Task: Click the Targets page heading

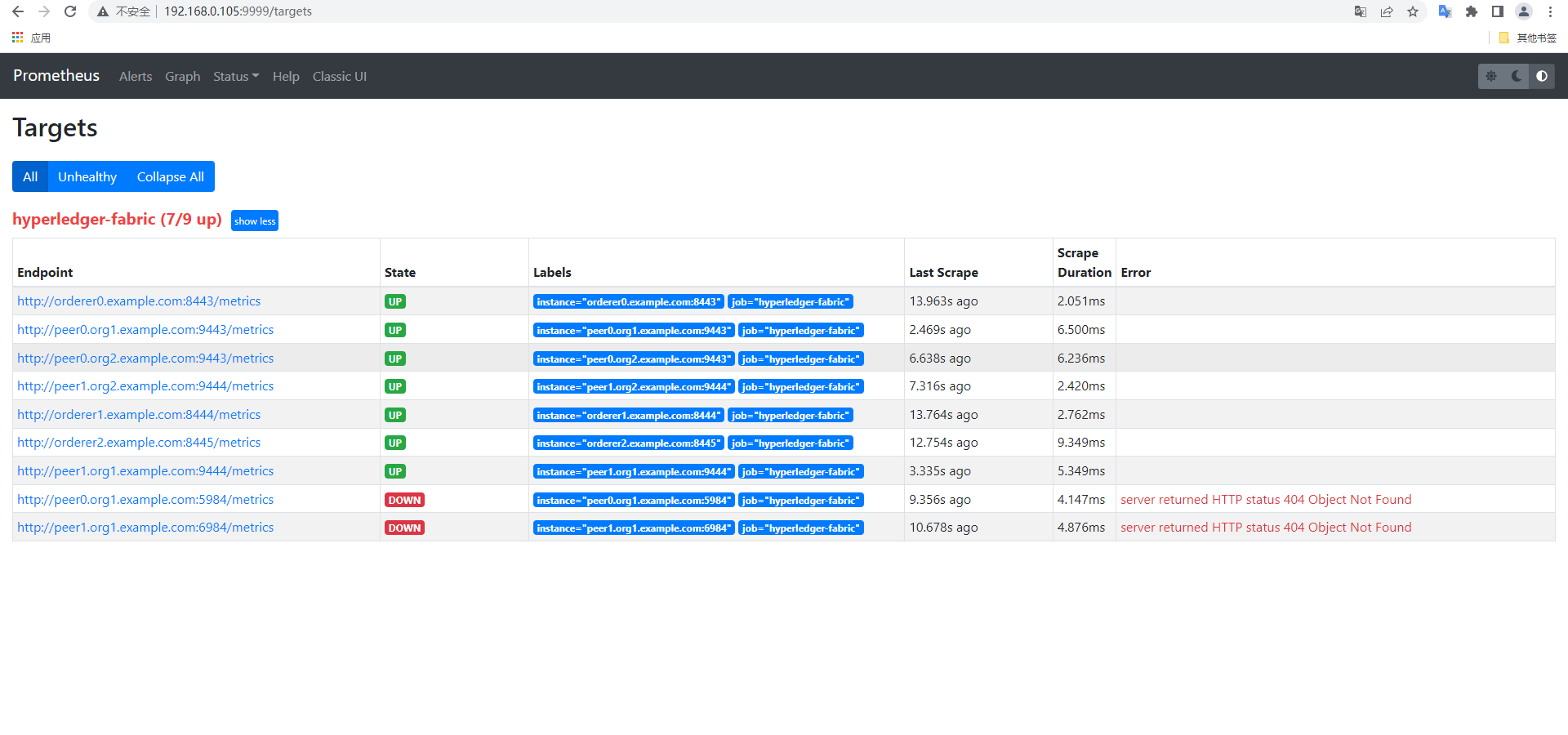Action: [x=55, y=128]
